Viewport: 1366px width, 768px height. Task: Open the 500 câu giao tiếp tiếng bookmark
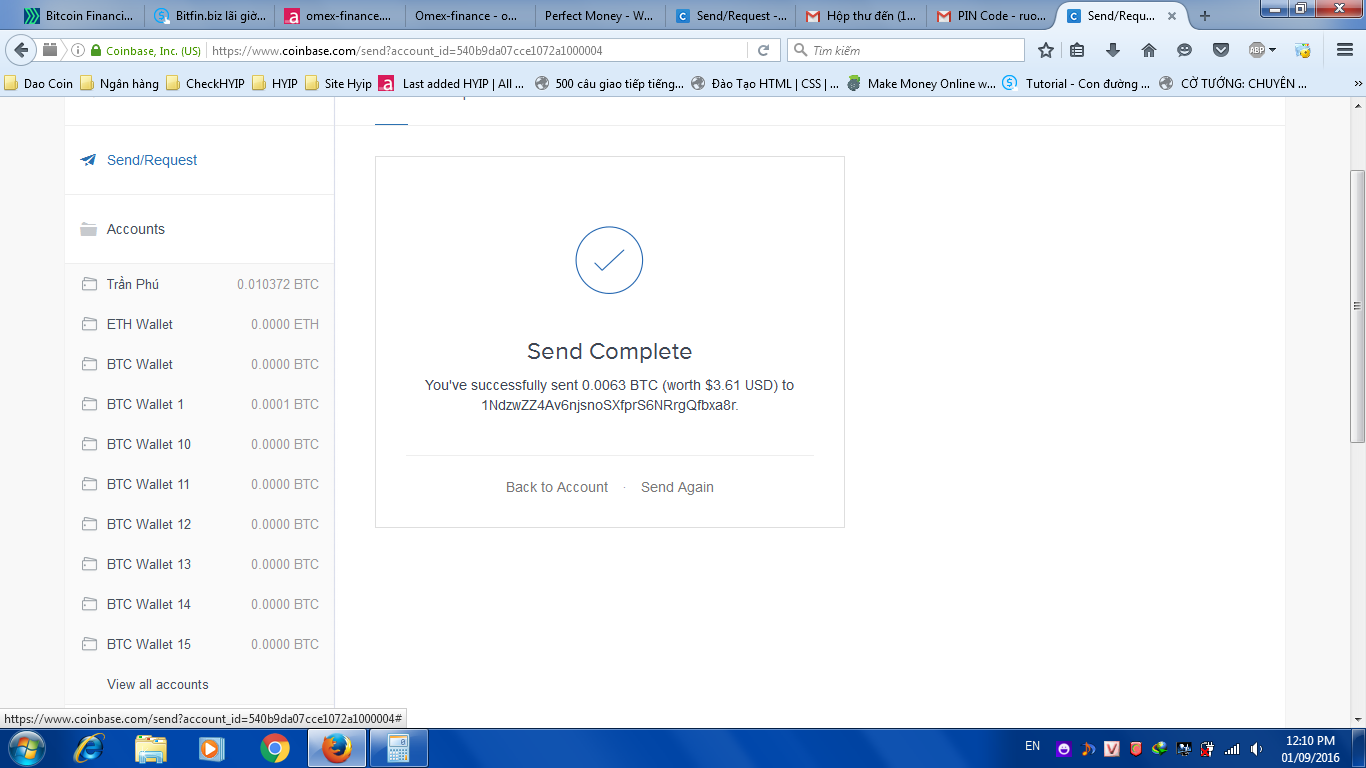[x=609, y=84]
